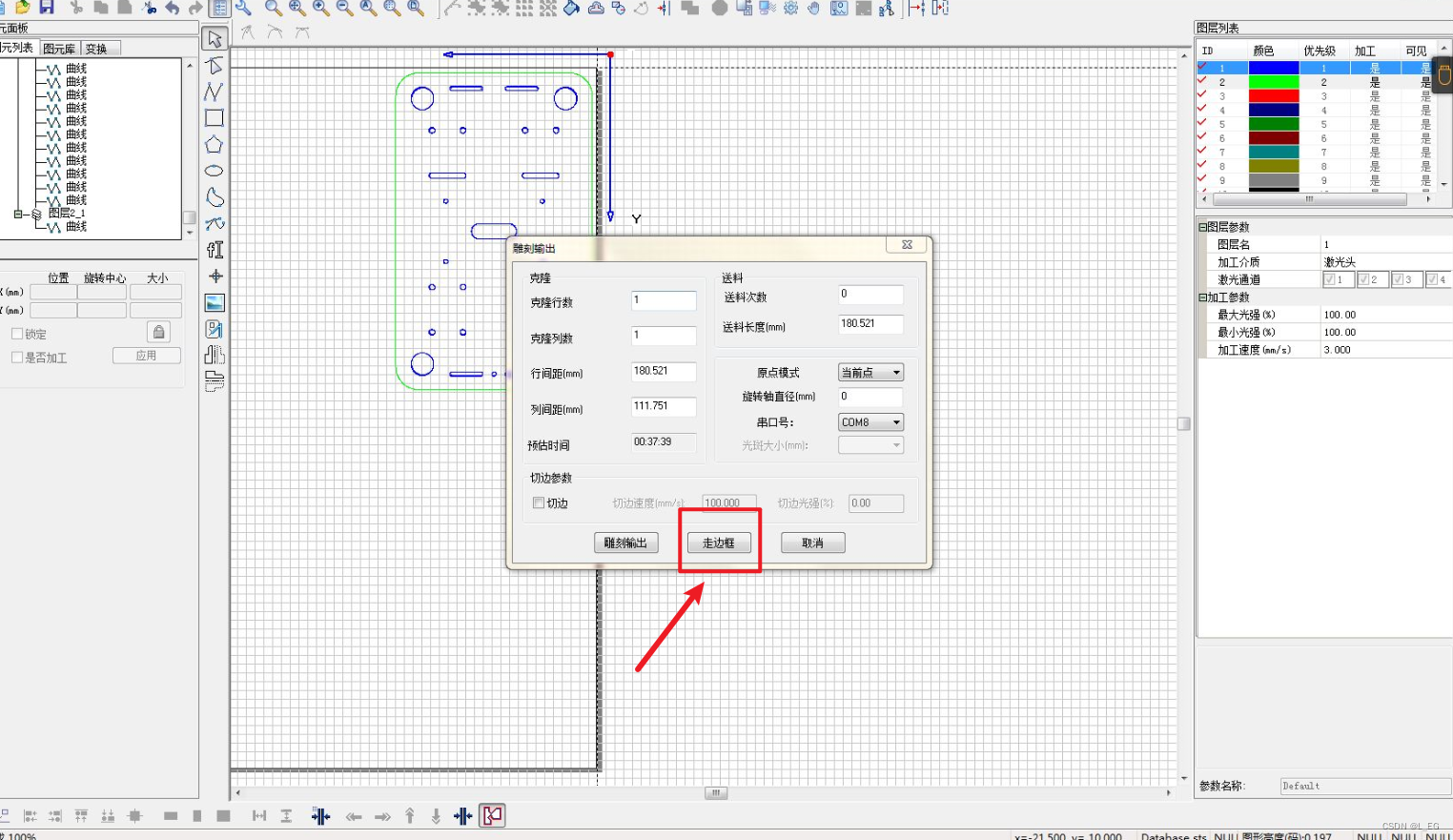1453x840 pixels.
Task: Click the 列间距 input field
Action: coord(664,407)
